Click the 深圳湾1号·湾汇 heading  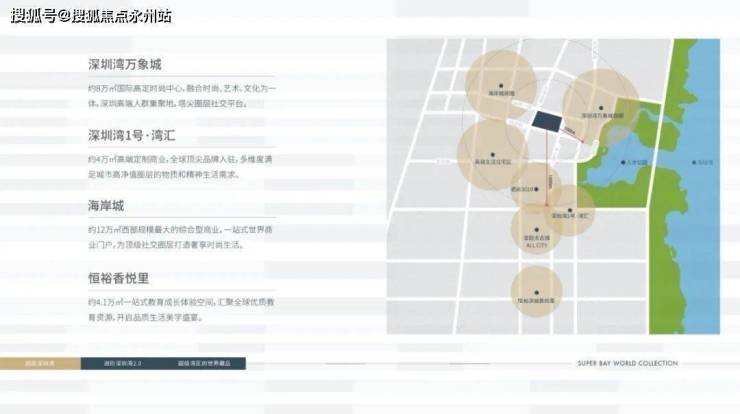click(x=132, y=136)
